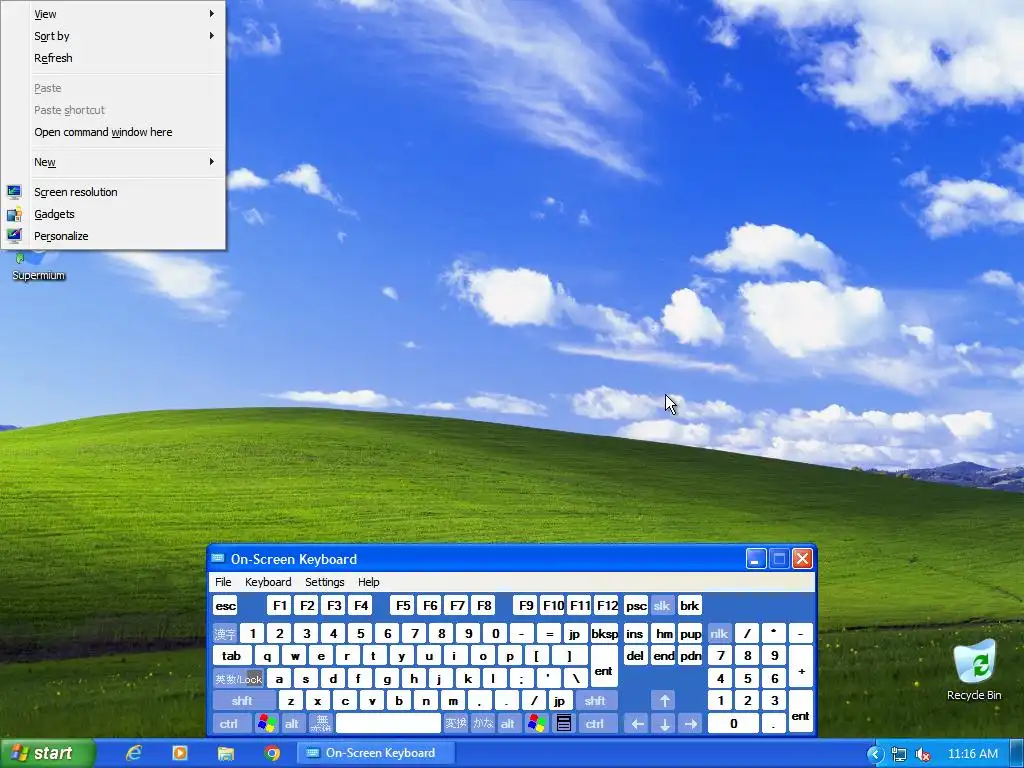This screenshot has width=1024, height=768.
Task: Click the On-Screen Keyboard title bar icon
Action: click(217, 559)
